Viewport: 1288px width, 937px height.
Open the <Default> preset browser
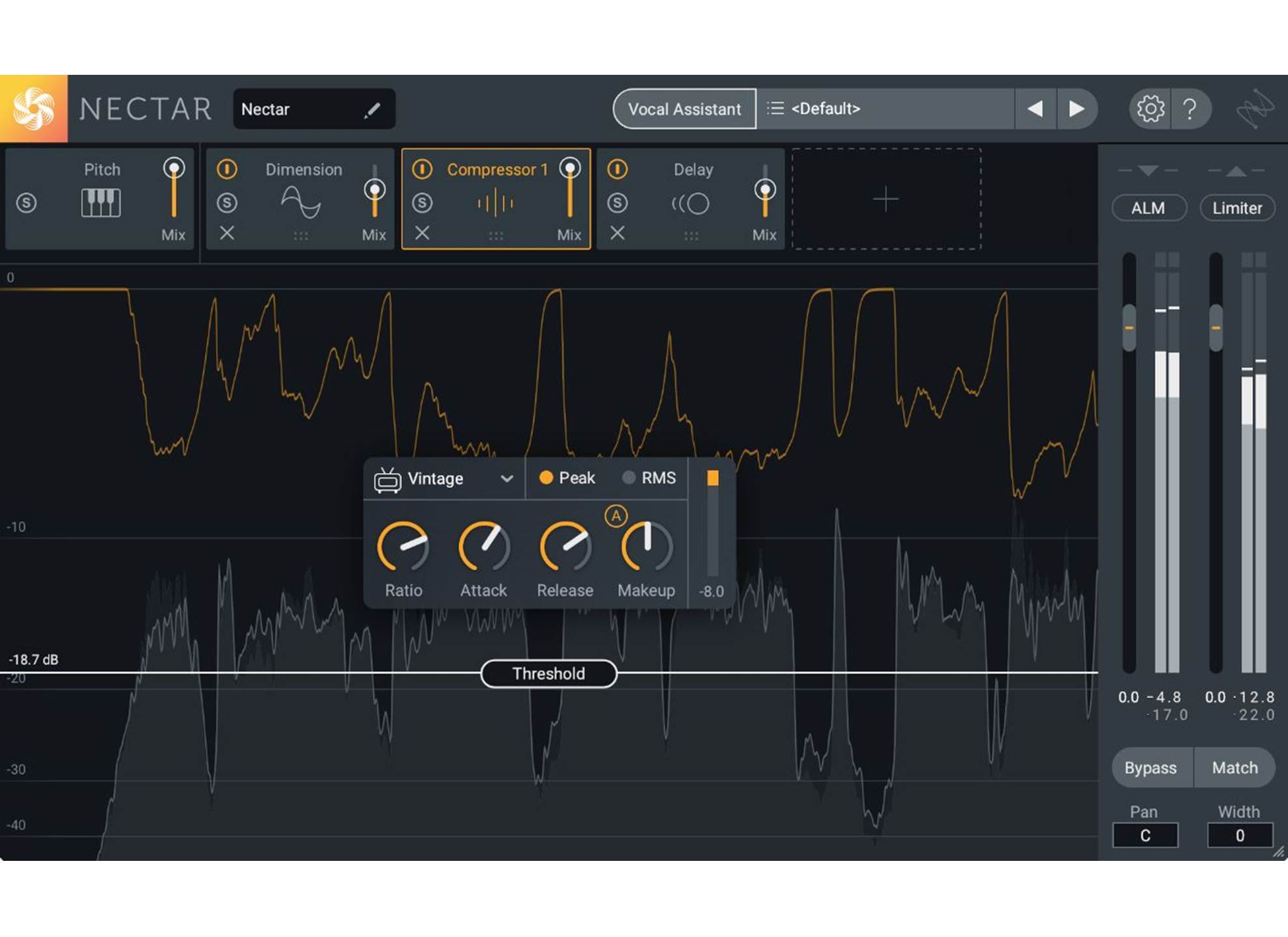(x=885, y=109)
